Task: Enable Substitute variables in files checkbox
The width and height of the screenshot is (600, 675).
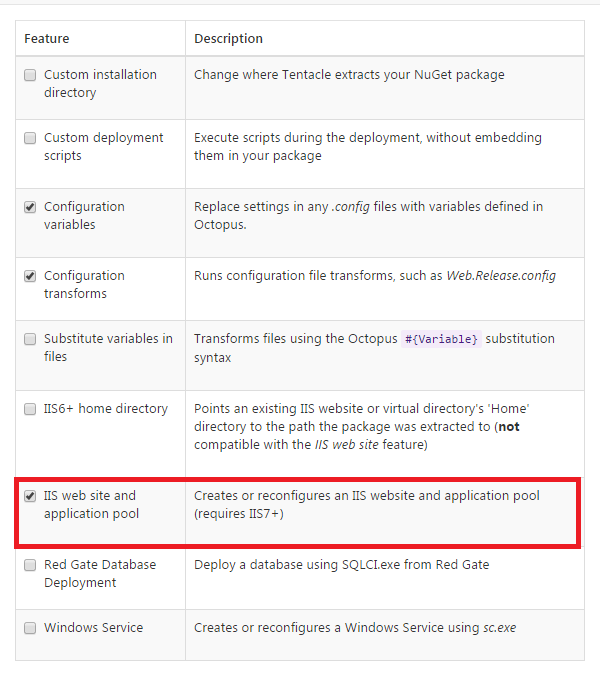Action: (30, 339)
